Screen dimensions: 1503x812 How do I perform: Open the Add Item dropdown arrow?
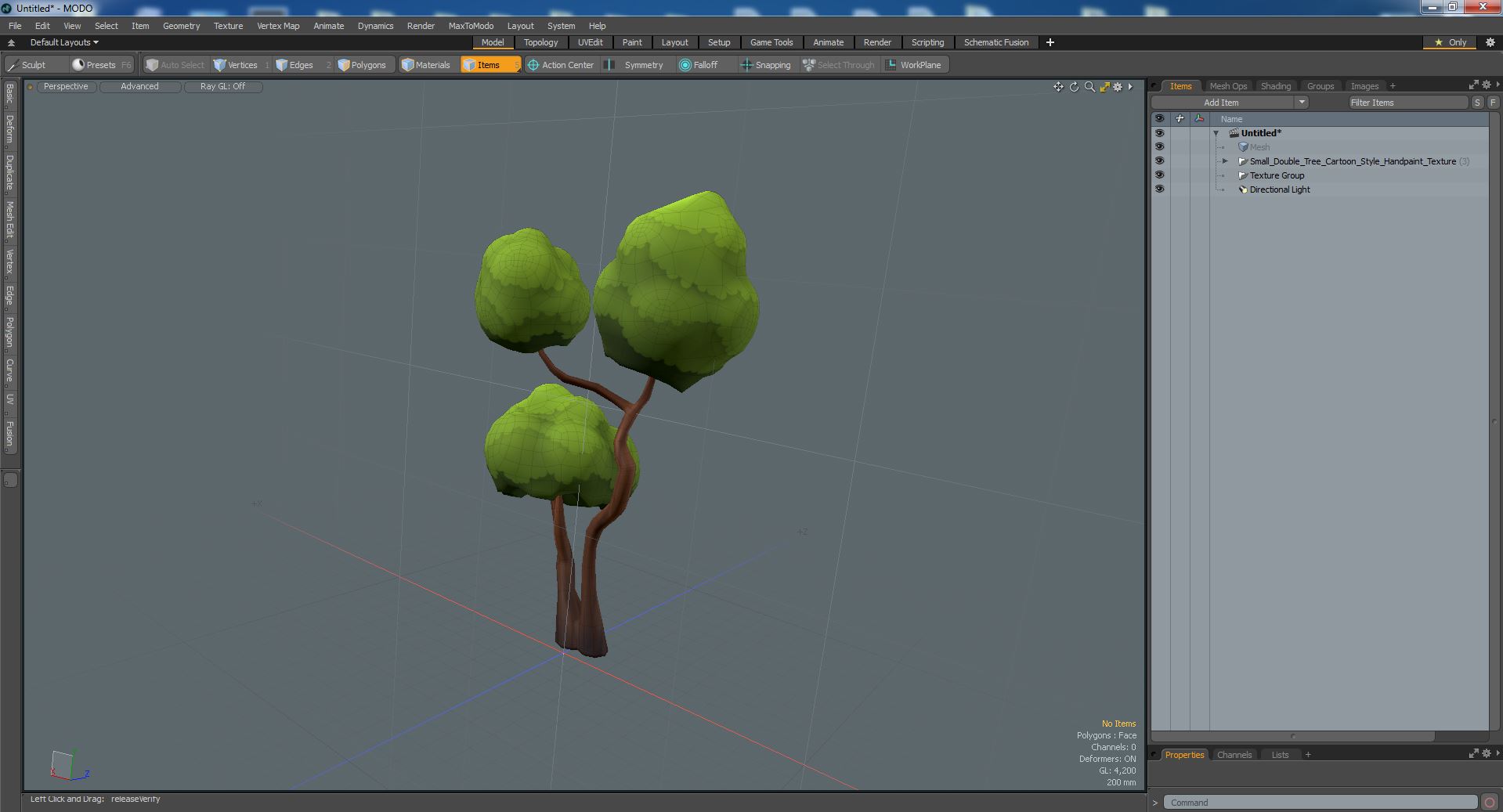(x=1302, y=103)
